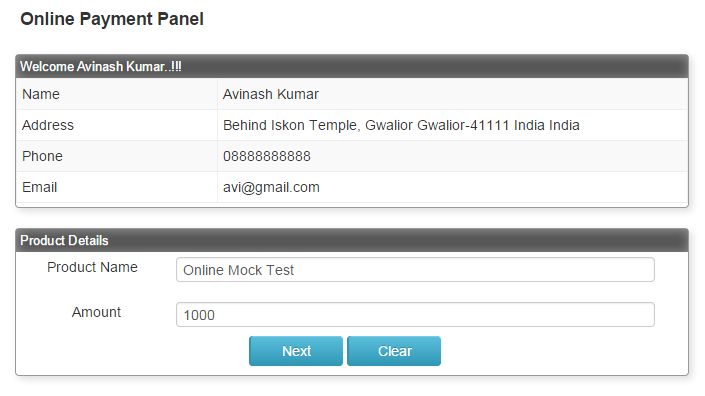Click the phone number 08888888888
Image resolution: width=705 pixels, height=396 pixels.
(x=267, y=156)
